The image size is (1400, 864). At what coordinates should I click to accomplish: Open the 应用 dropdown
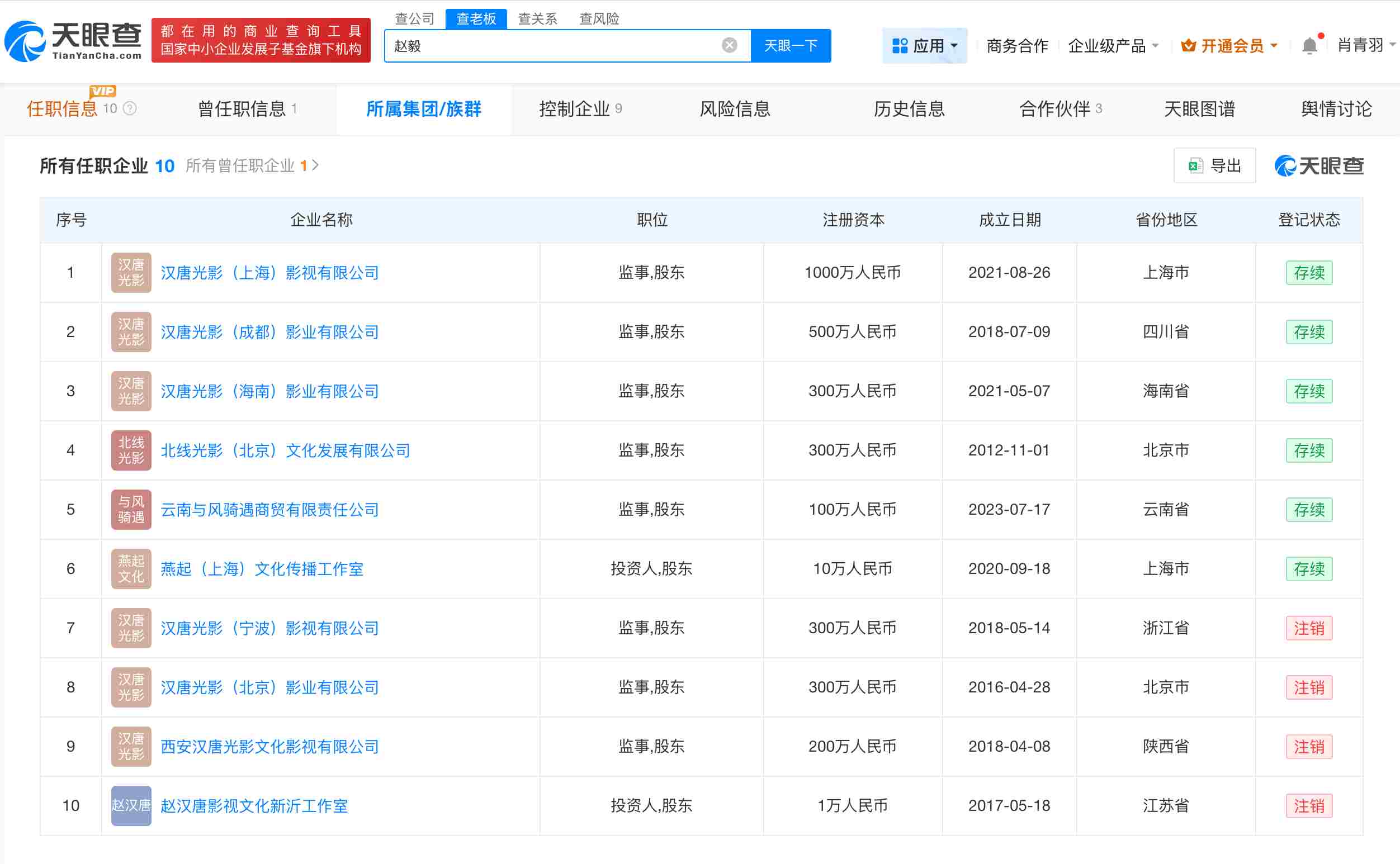click(x=924, y=46)
